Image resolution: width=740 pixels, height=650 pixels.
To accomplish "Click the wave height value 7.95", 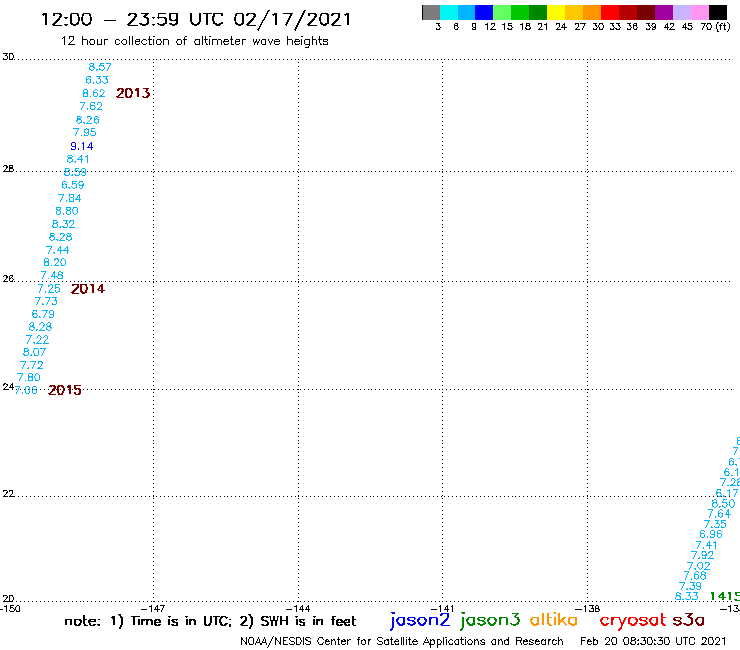I will [84, 132].
